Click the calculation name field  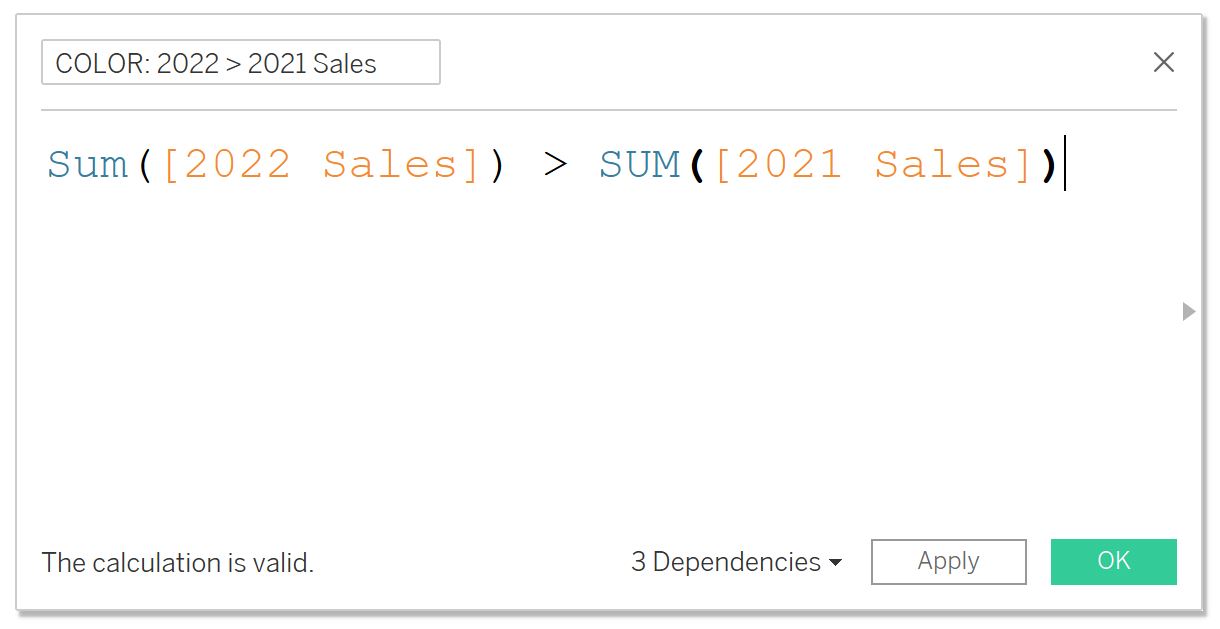pos(240,63)
